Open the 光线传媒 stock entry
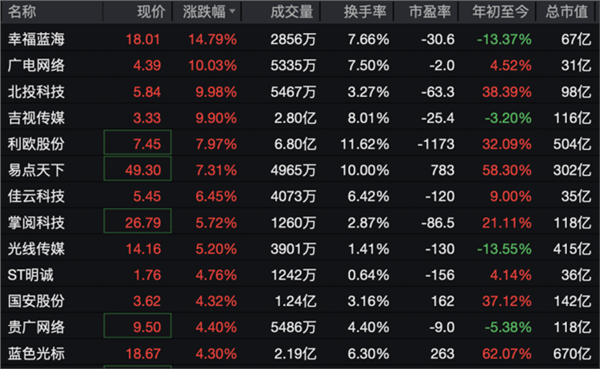 36,249
